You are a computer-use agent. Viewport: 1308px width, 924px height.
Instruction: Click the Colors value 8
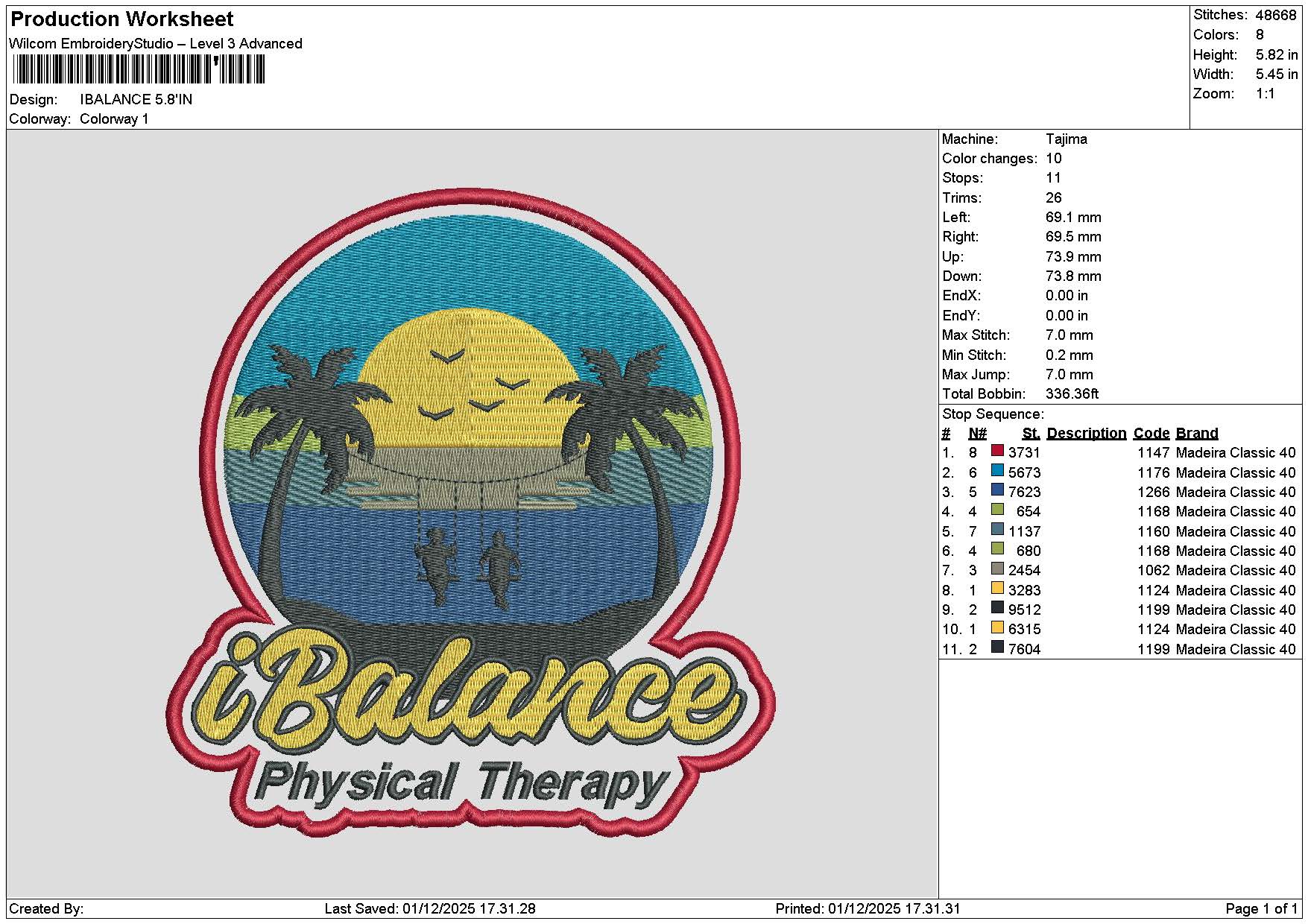[x=1260, y=35]
